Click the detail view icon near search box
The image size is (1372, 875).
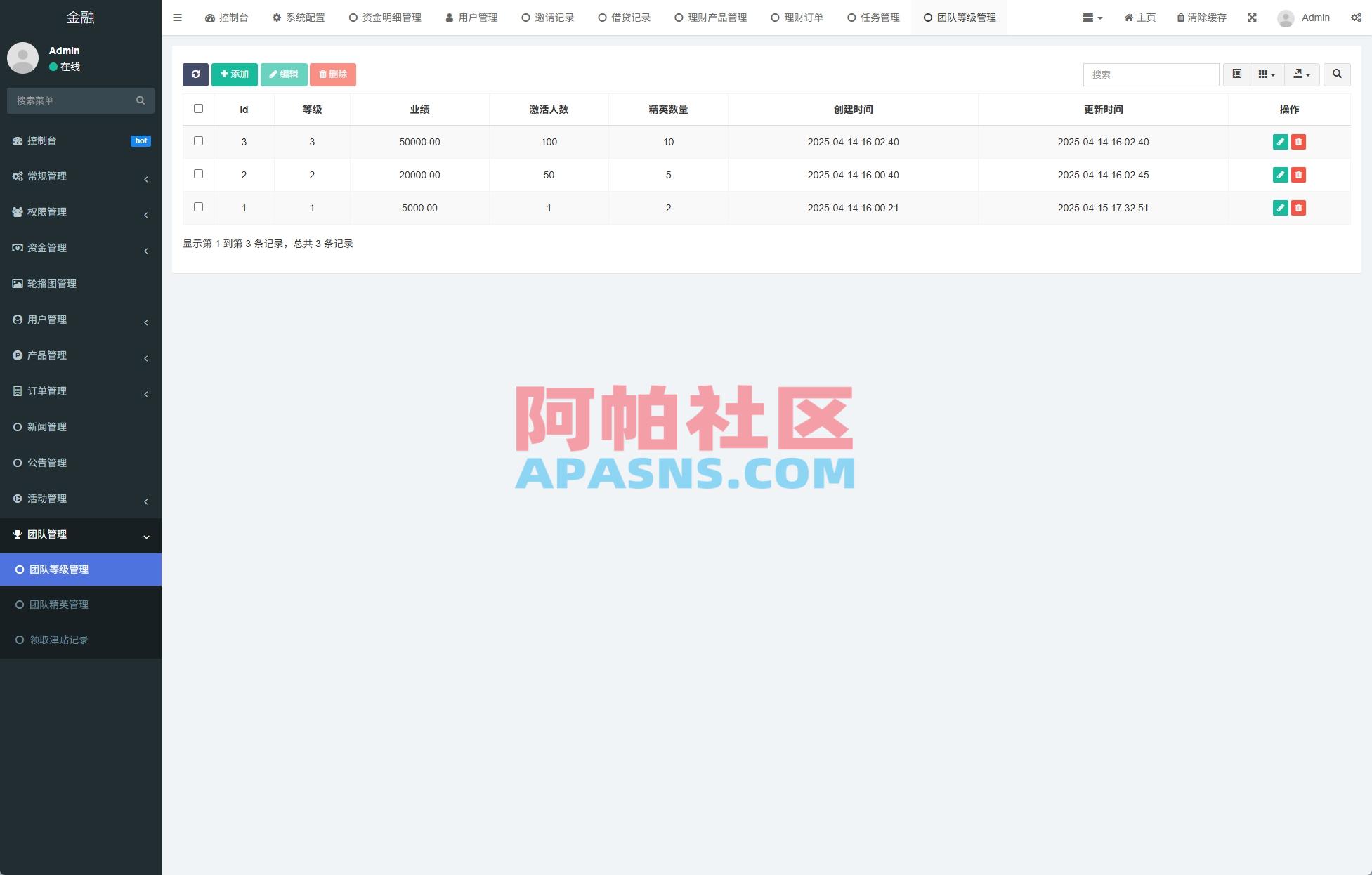[1236, 74]
